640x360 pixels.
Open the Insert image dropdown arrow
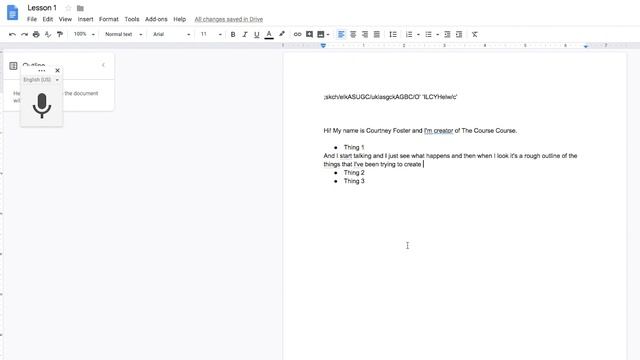[x=328, y=35]
